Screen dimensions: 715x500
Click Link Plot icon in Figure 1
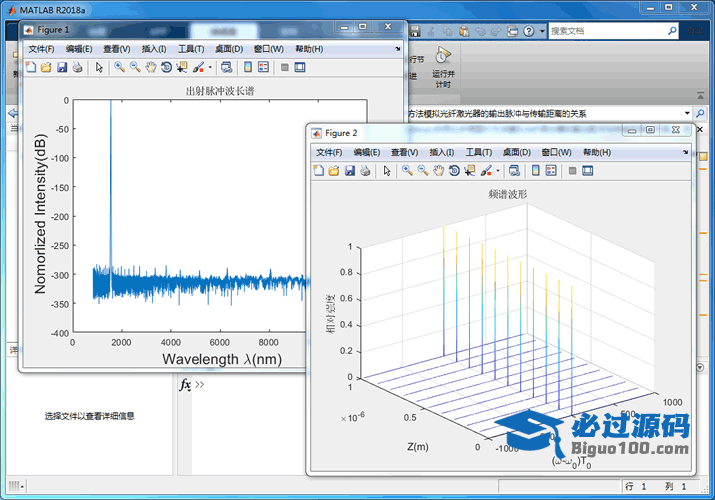pyautogui.click(x=227, y=67)
